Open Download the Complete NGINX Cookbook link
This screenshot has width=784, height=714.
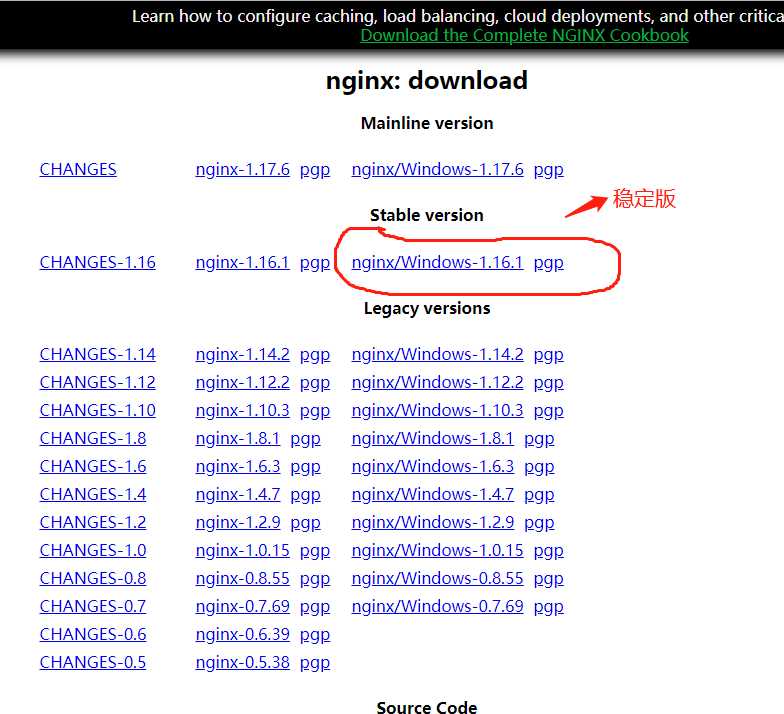pyautogui.click(x=524, y=36)
